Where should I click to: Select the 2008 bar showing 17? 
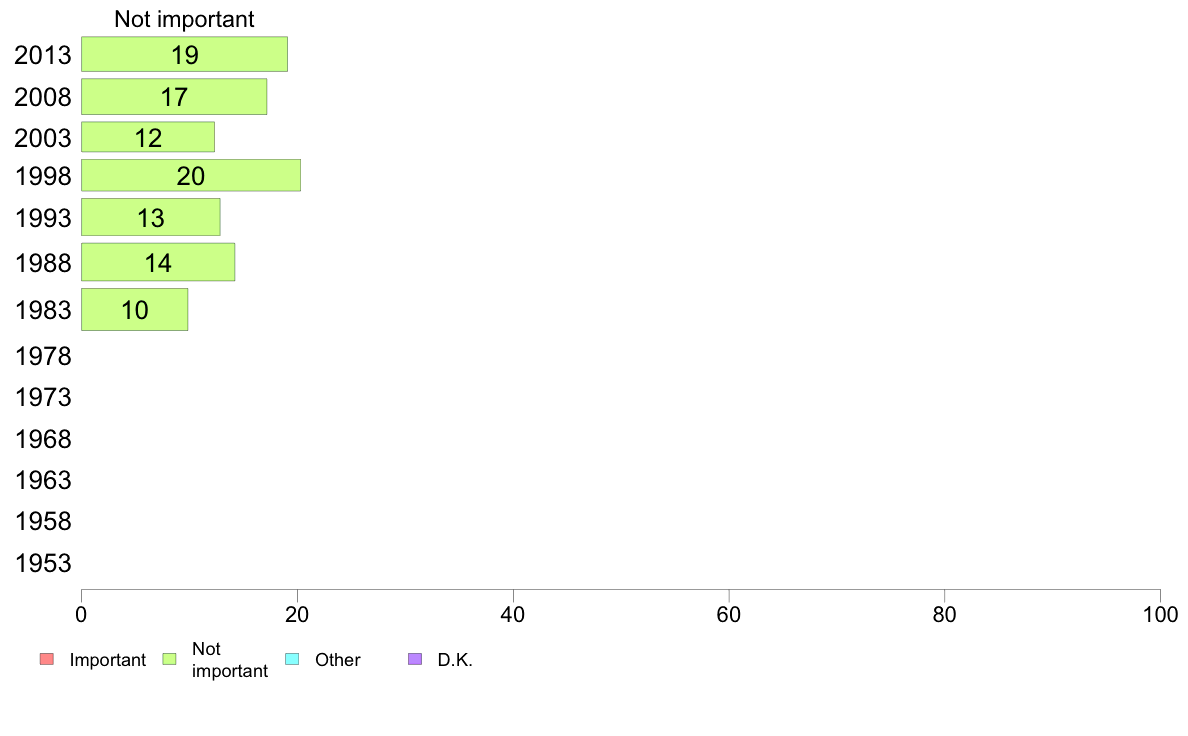point(174,97)
